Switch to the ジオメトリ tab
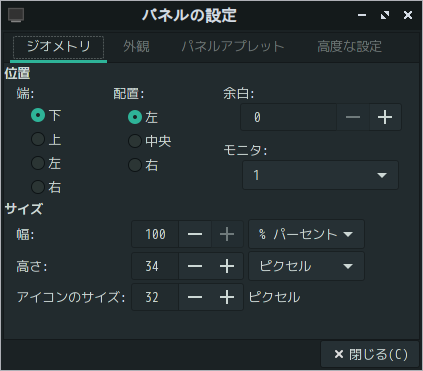Viewport: 423px width, 371px height. tap(59, 47)
